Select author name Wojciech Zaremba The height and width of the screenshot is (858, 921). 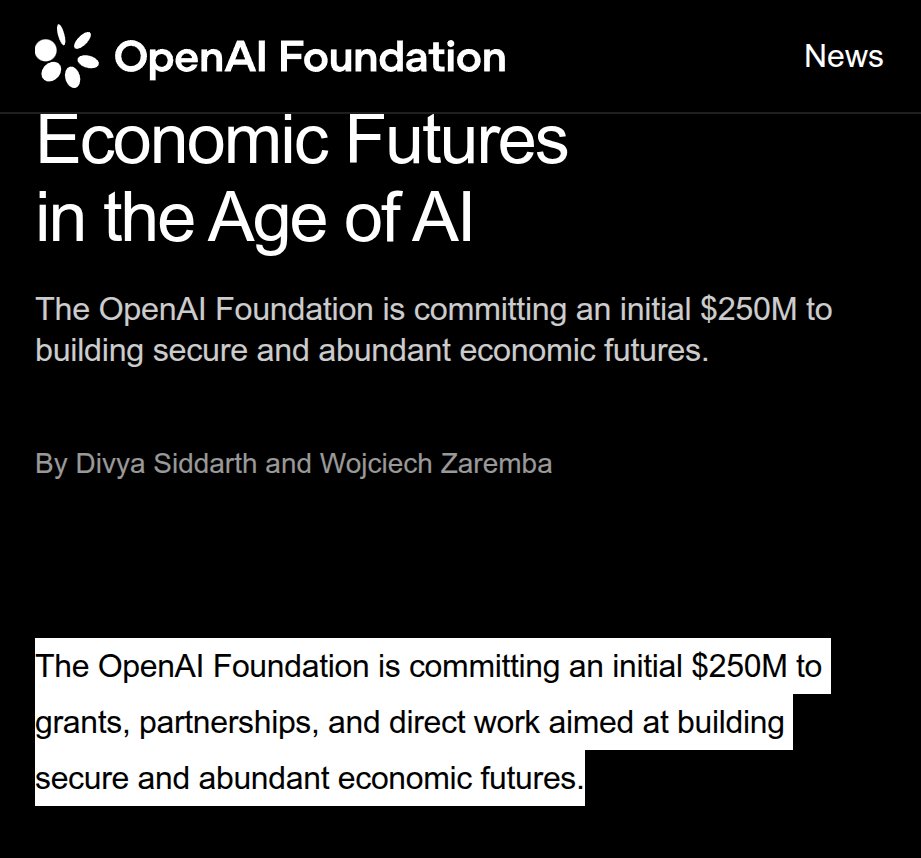(436, 463)
